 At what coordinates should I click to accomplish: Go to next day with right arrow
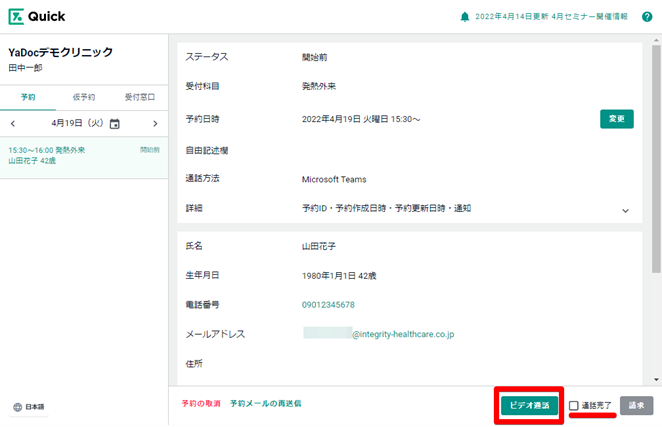point(155,124)
